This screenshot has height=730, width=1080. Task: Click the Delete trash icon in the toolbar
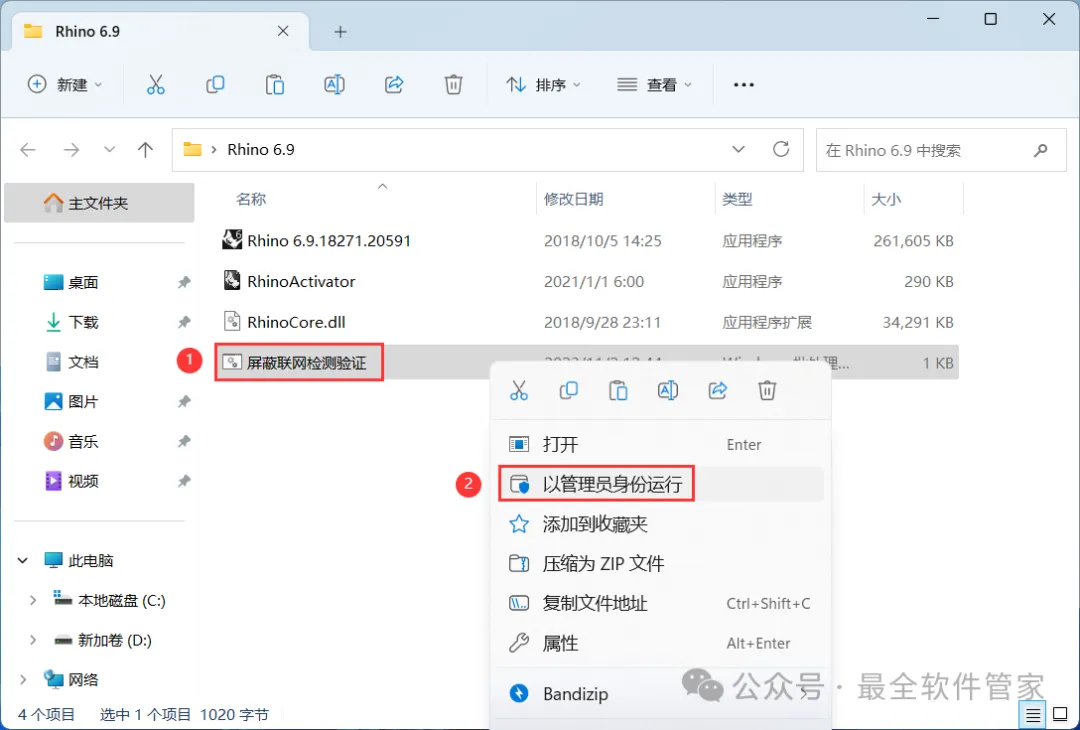coord(453,85)
